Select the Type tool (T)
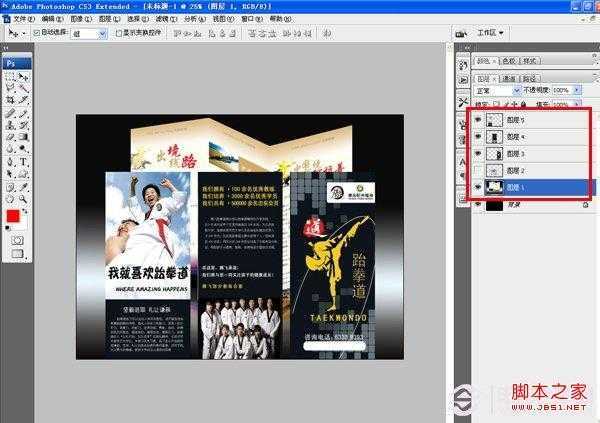 pos(23,162)
